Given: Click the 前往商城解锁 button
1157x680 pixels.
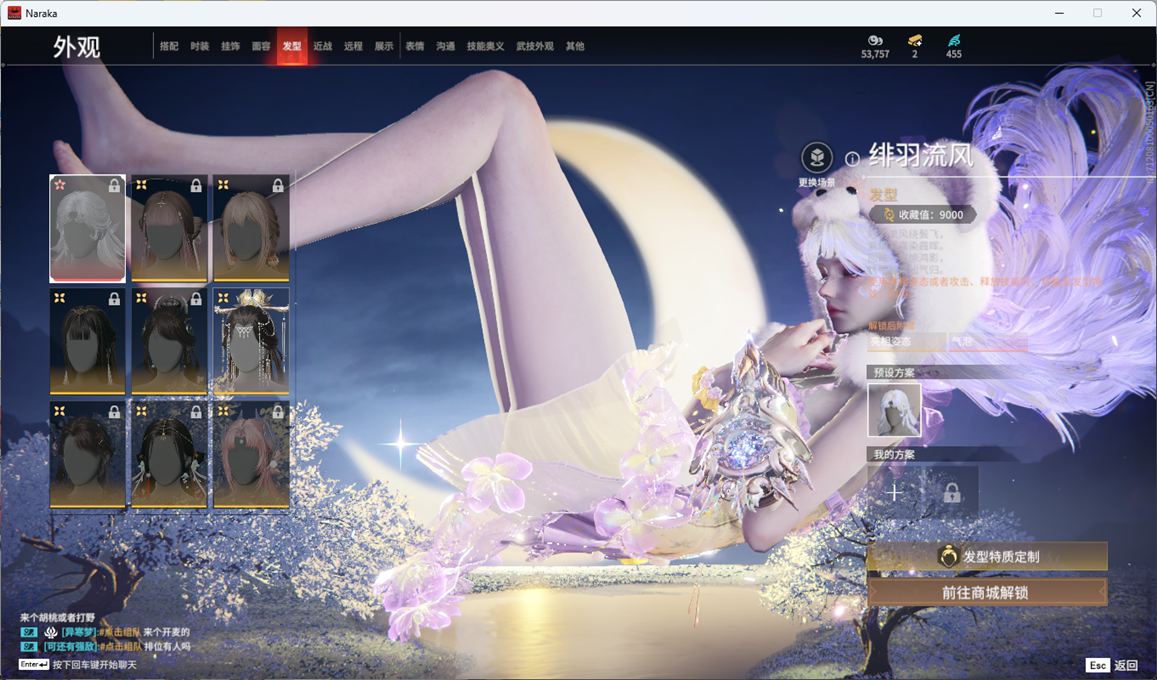Looking at the screenshot, I should tap(987, 592).
